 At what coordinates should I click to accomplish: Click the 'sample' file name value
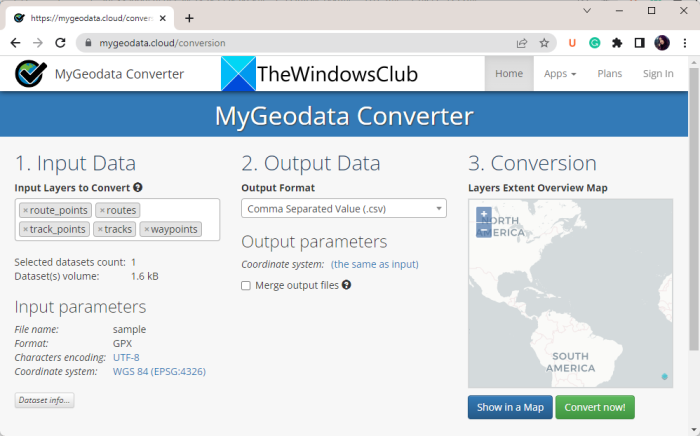coord(129,329)
